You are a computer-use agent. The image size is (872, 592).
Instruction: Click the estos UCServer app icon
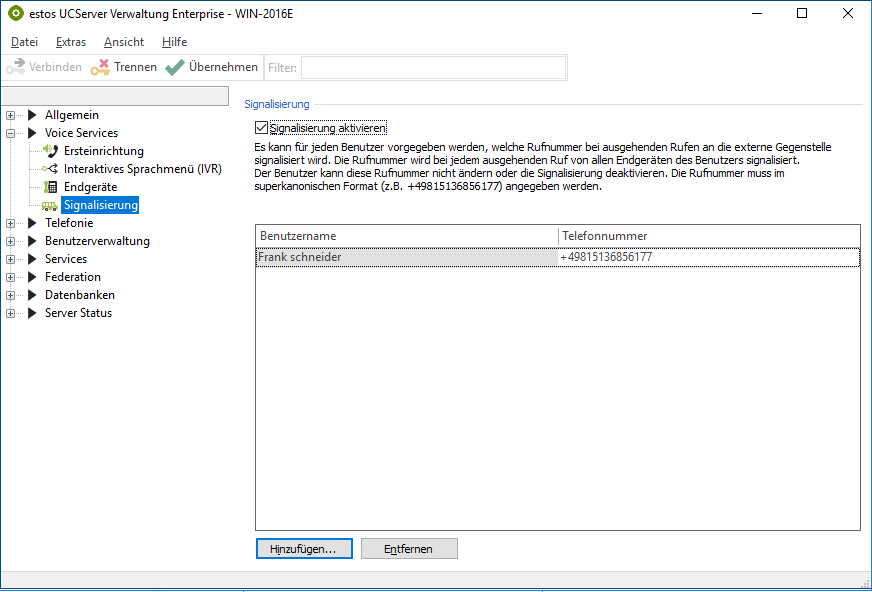15,14
